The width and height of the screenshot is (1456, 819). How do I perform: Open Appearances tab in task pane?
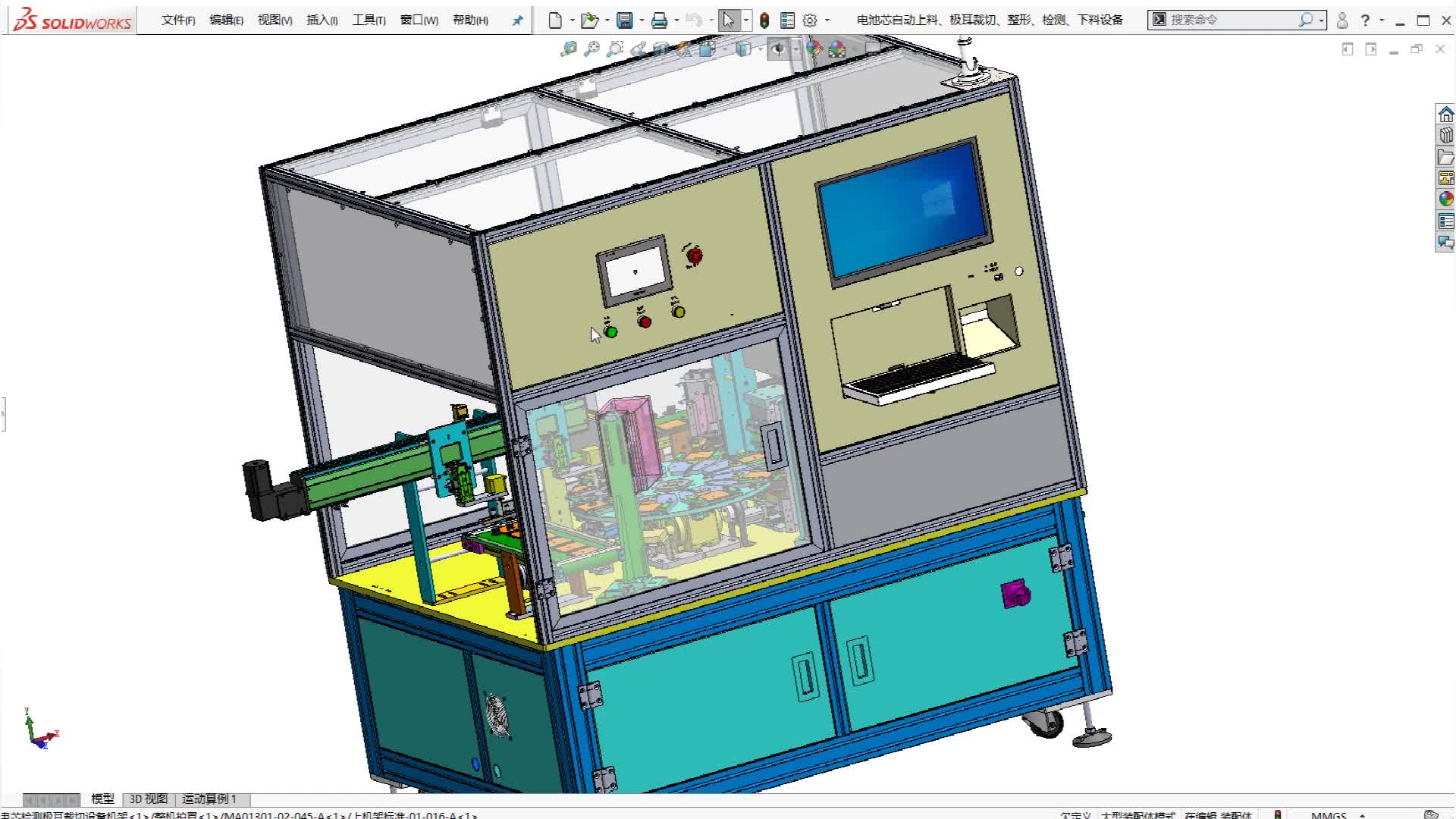pyautogui.click(x=1446, y=199)
